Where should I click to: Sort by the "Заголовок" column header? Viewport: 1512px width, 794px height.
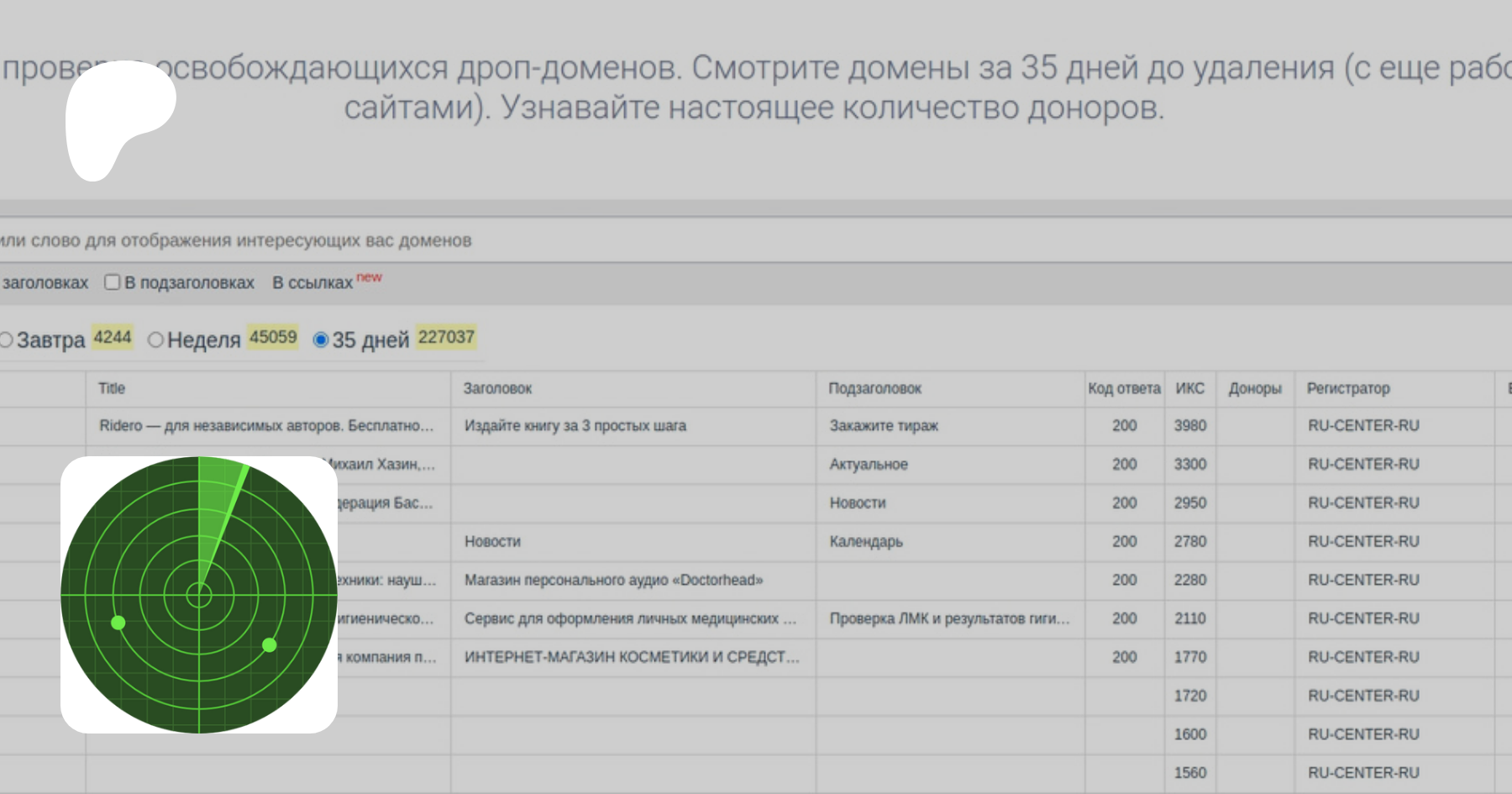[x=497, y=388]
